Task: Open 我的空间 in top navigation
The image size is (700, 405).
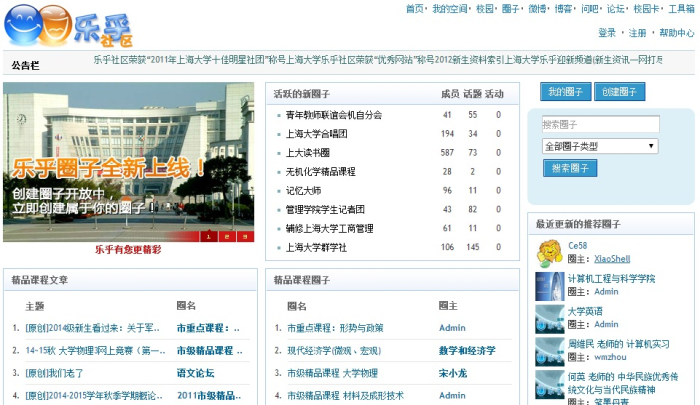Action: pyautogui.click(x=450, y=8)
